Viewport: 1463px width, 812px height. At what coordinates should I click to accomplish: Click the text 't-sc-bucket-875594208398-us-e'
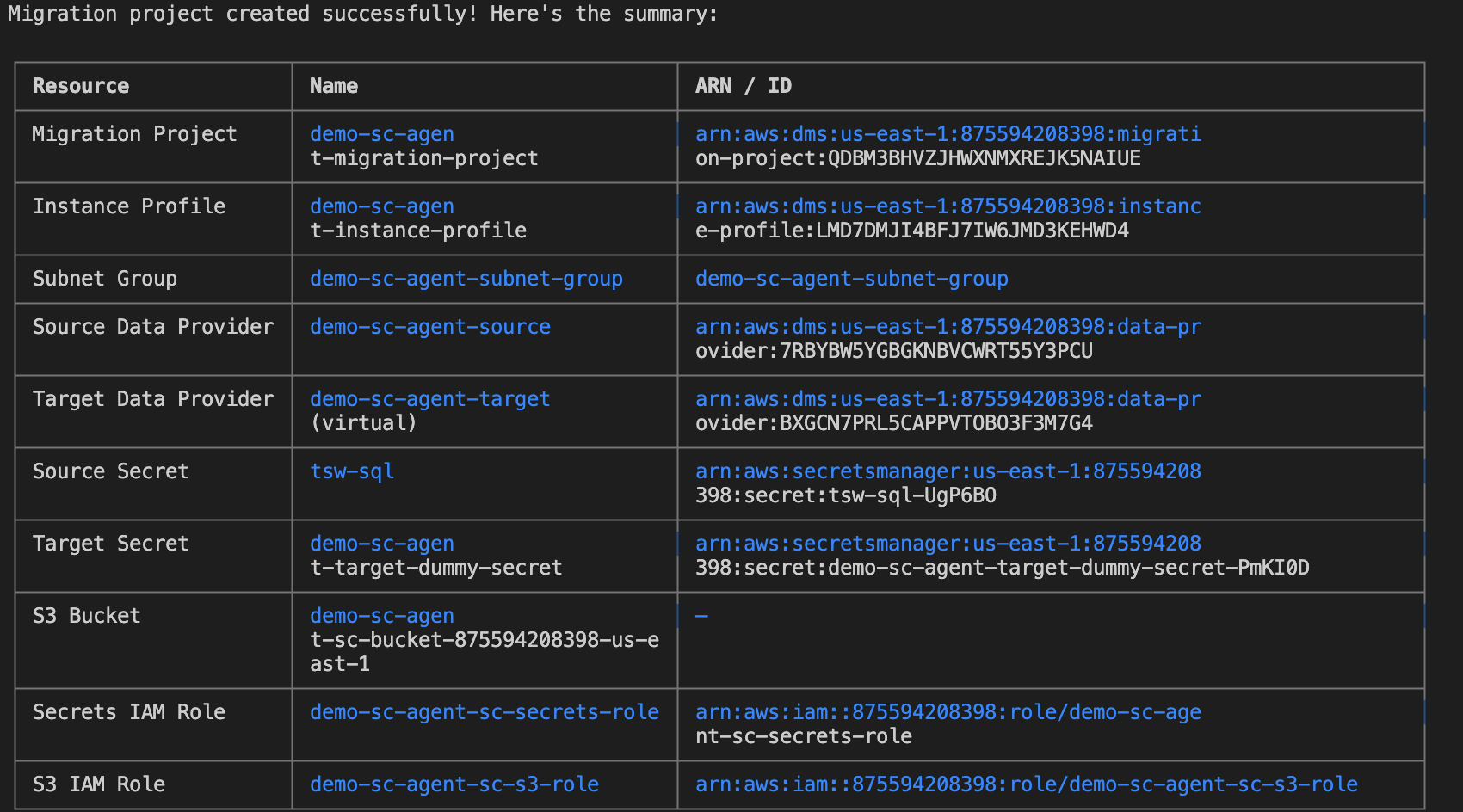coord(485,640)
